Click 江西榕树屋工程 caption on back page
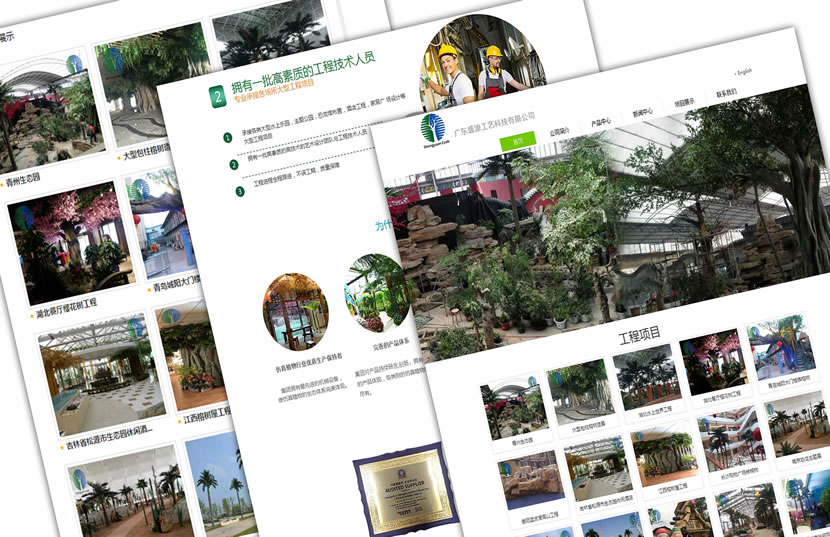 [x=208, y=415]
